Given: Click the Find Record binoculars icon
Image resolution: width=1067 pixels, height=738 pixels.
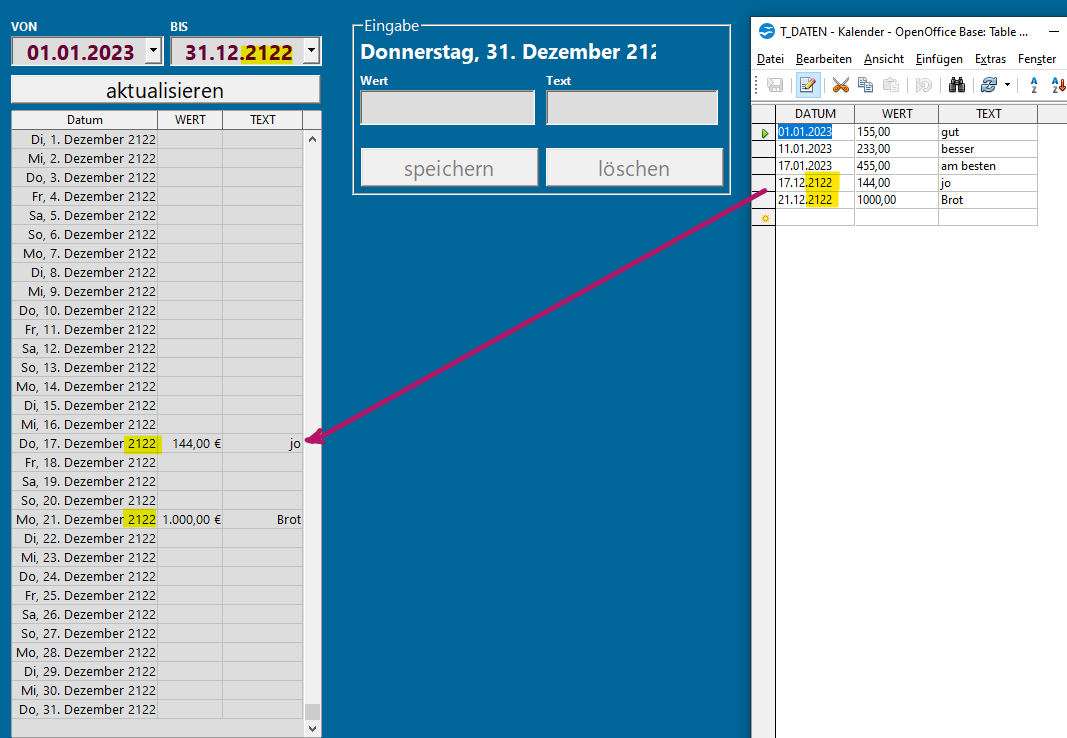Looking at the screenshot, I should tap(957, 85).
